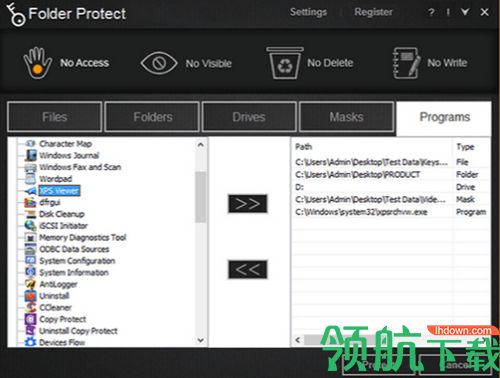Open the Register link
500x378 pixels.
click(373, 12)
